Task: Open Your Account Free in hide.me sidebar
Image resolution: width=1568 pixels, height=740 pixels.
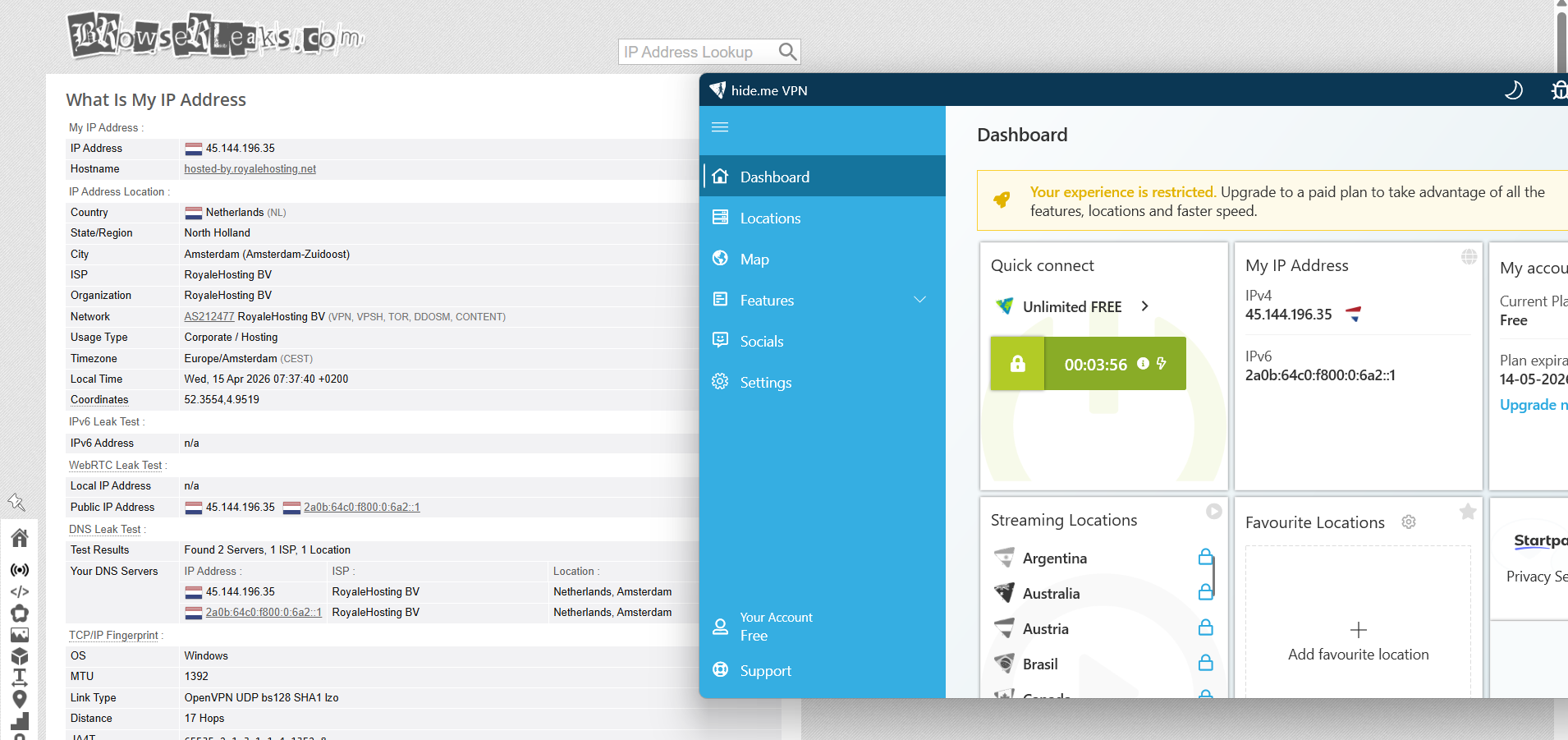Action: (x=824, y=626)
